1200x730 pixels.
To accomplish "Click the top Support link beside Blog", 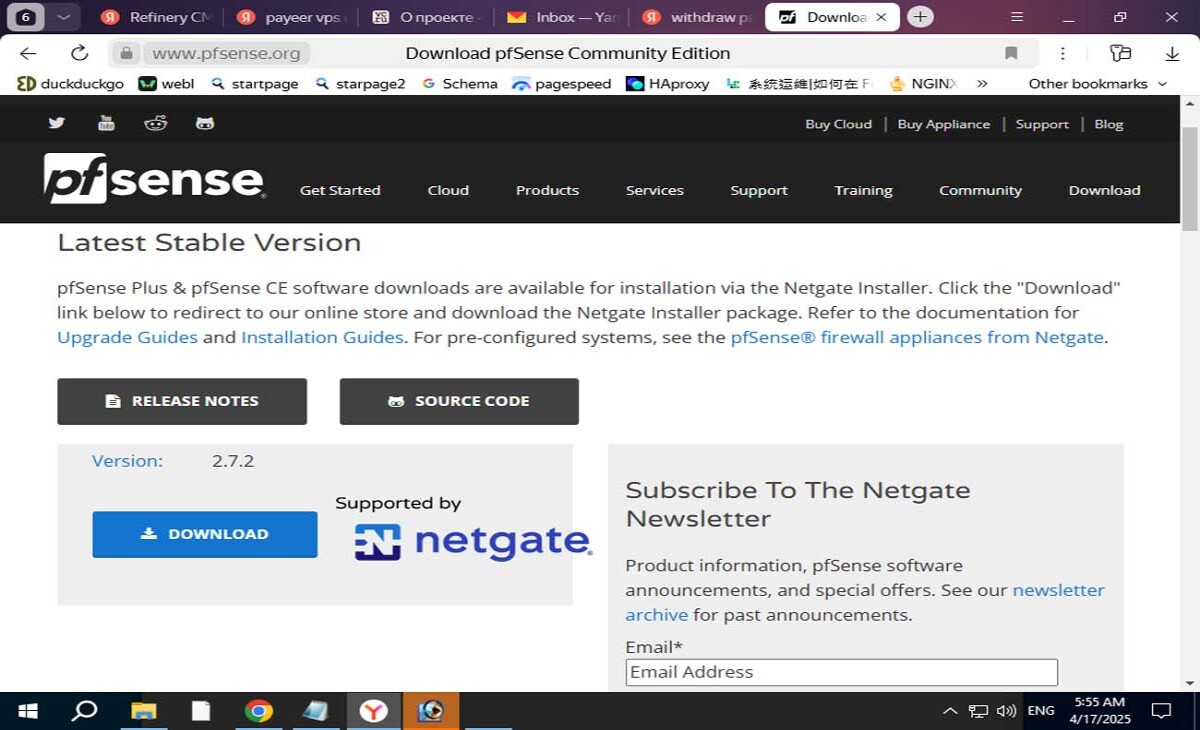I will 1042,124.
